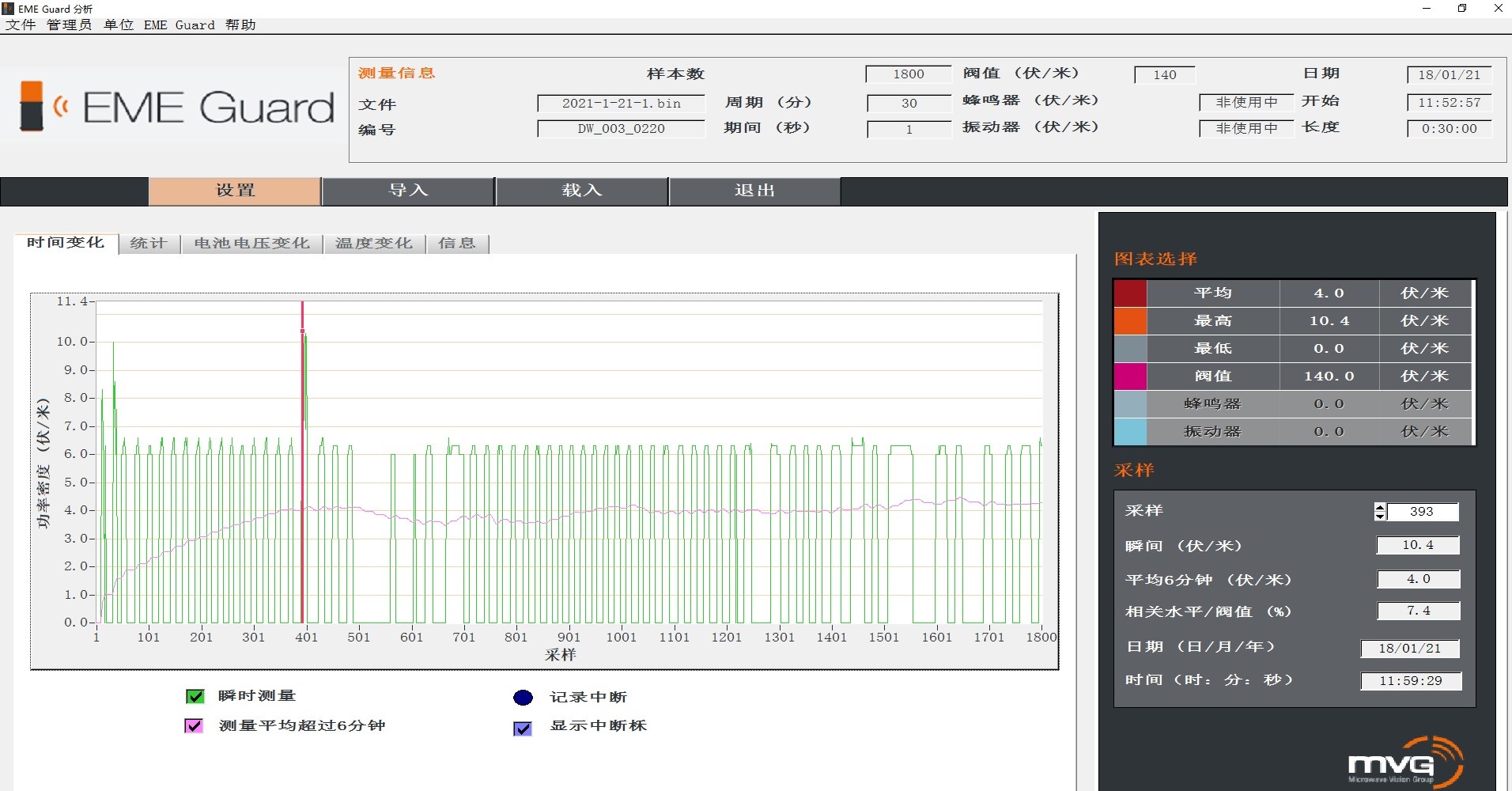Click the 周期 (分) field showing 30
The width and height of the screenshot is (1512, 791).
click(909, 104)
